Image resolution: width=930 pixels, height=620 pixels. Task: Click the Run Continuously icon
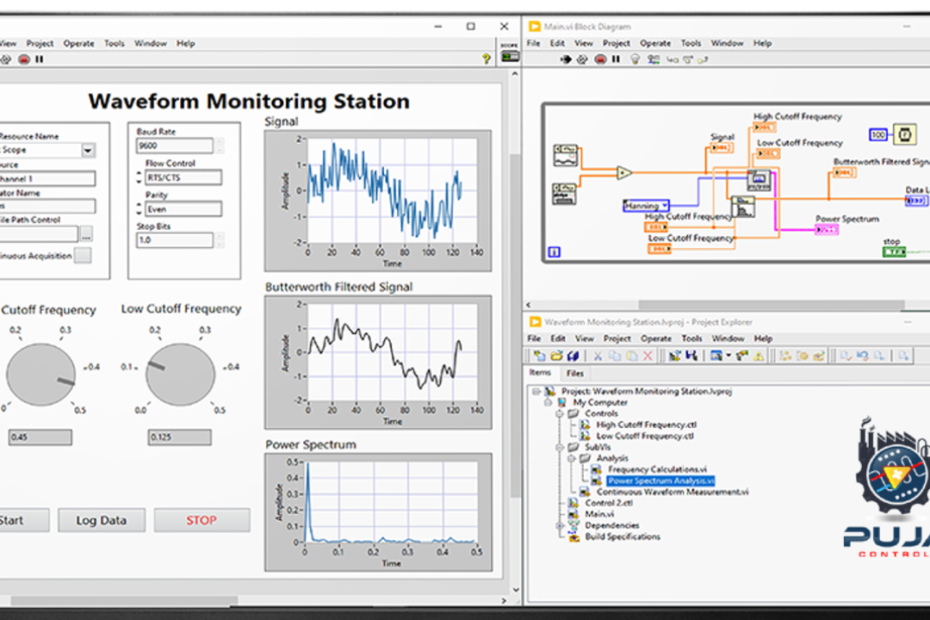point(582,60)
